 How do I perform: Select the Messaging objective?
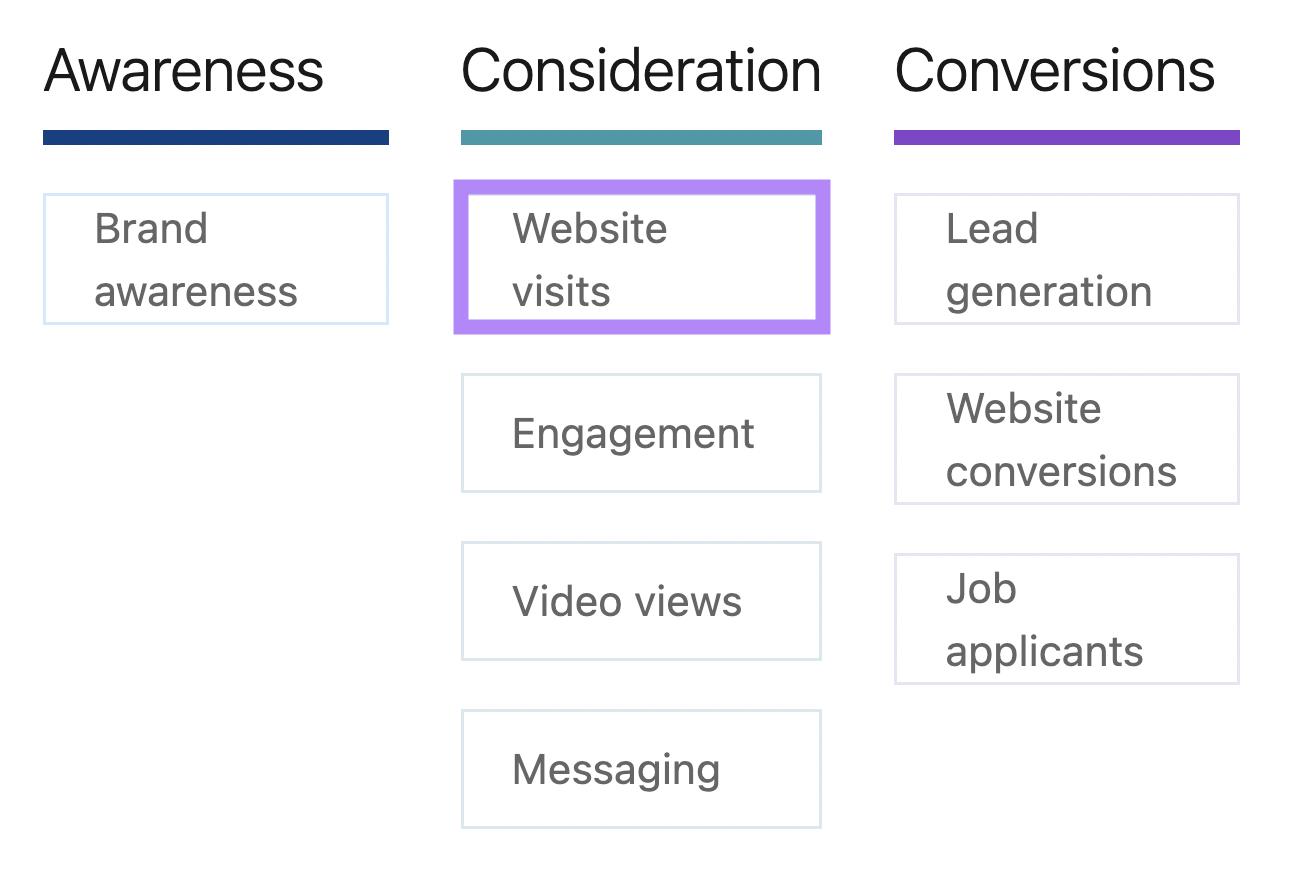tap(641, 769)
